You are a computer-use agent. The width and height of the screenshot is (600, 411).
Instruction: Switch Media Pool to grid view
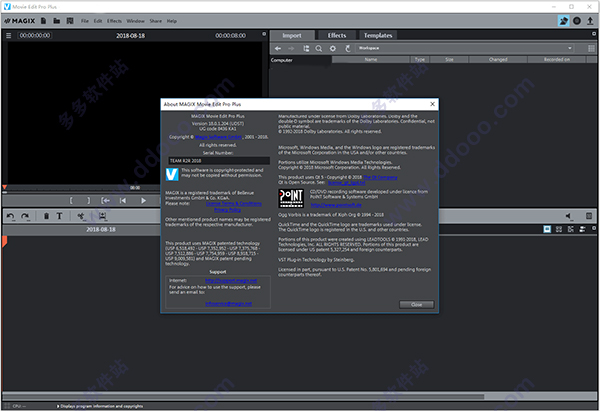tap(591, 48)
